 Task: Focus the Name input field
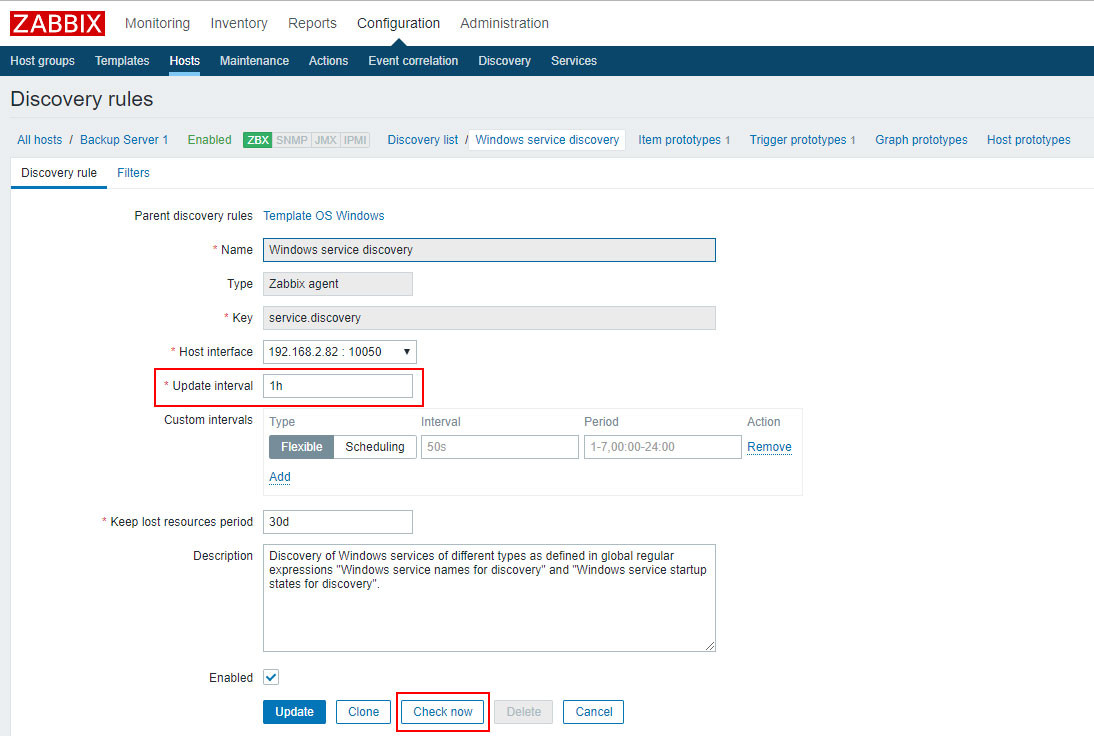[x=489, y=250]
